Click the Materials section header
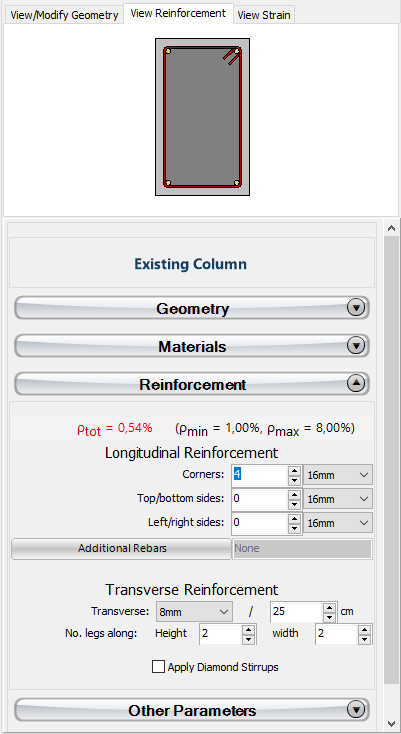The image size is (401, 734). click(x=192, y=346)
